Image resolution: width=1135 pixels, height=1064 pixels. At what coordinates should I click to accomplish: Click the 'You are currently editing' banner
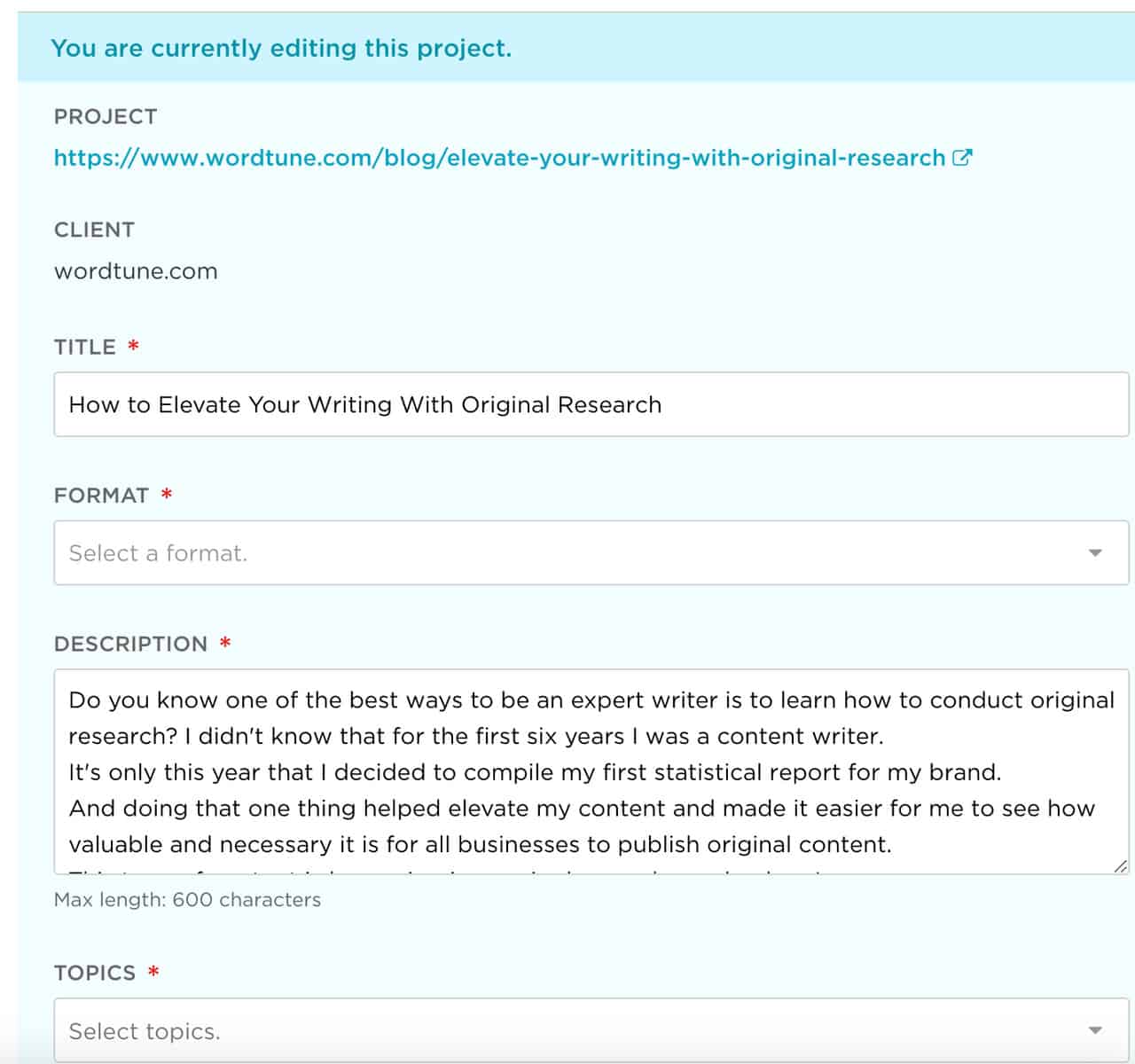(x=282, y=48)
